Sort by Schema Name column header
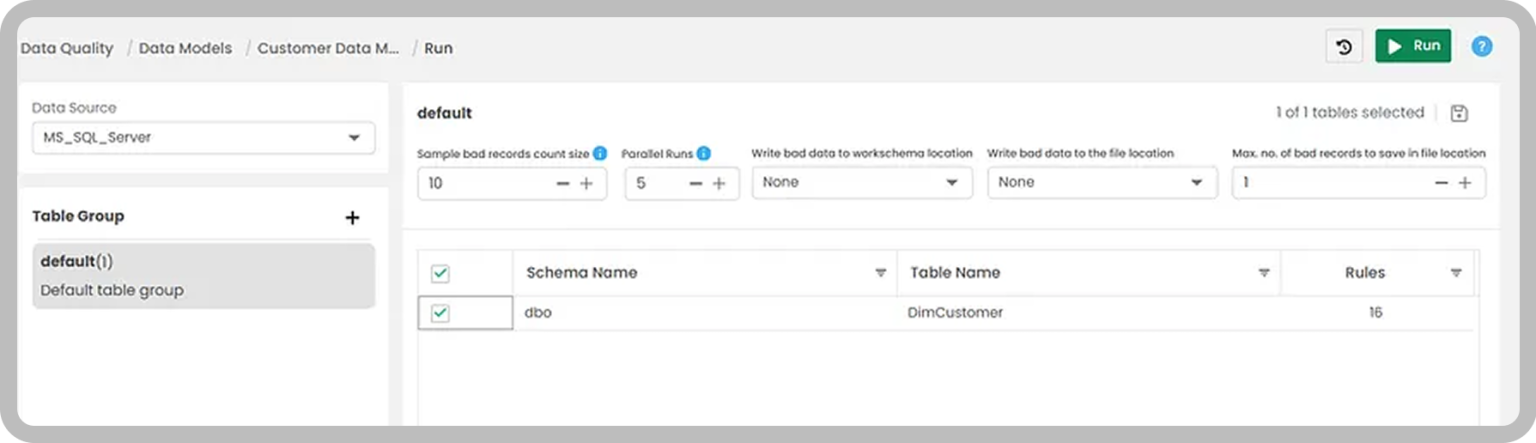 coord(582,273)
